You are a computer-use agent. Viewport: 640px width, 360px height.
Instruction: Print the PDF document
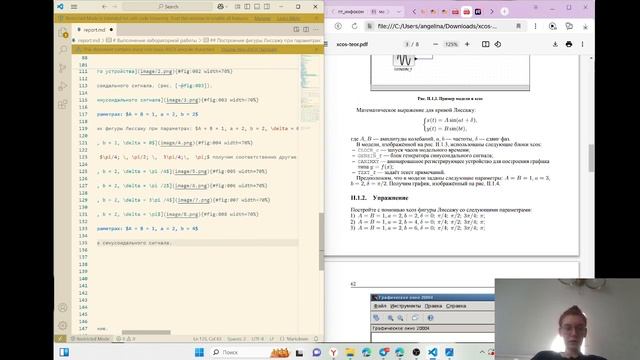point(569,44)
